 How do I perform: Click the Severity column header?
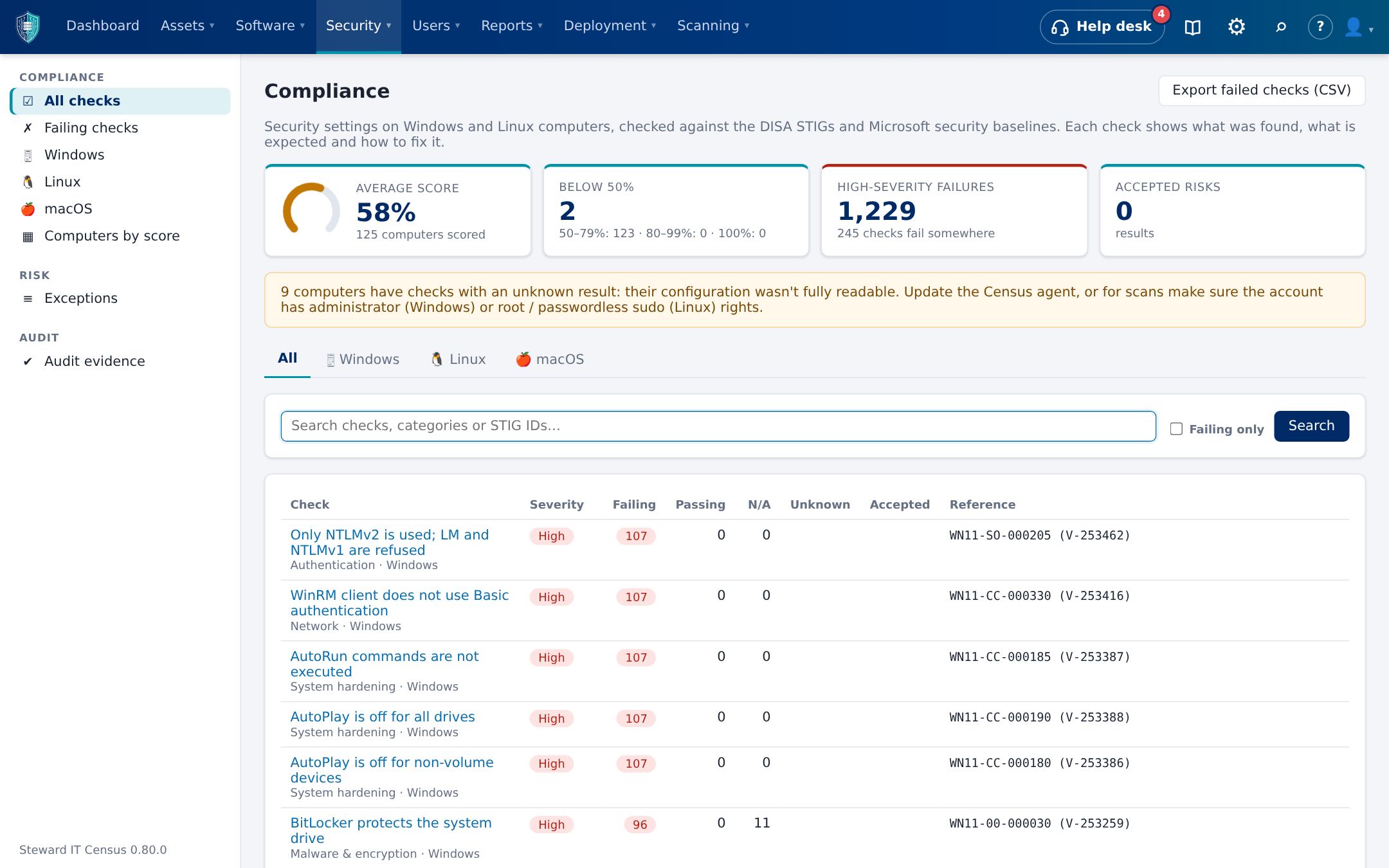(x=556, y=505)
